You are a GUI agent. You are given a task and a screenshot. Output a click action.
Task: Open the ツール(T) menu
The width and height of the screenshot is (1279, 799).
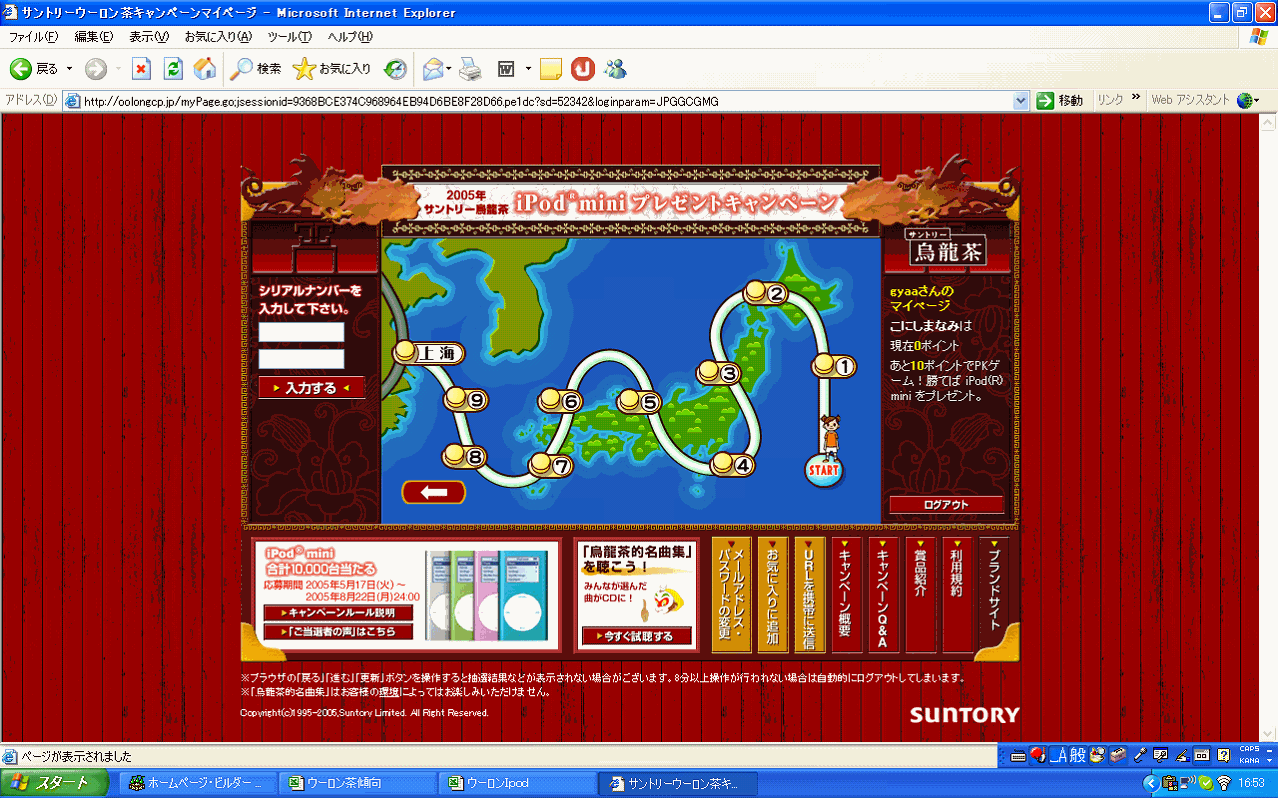(290, 37)
